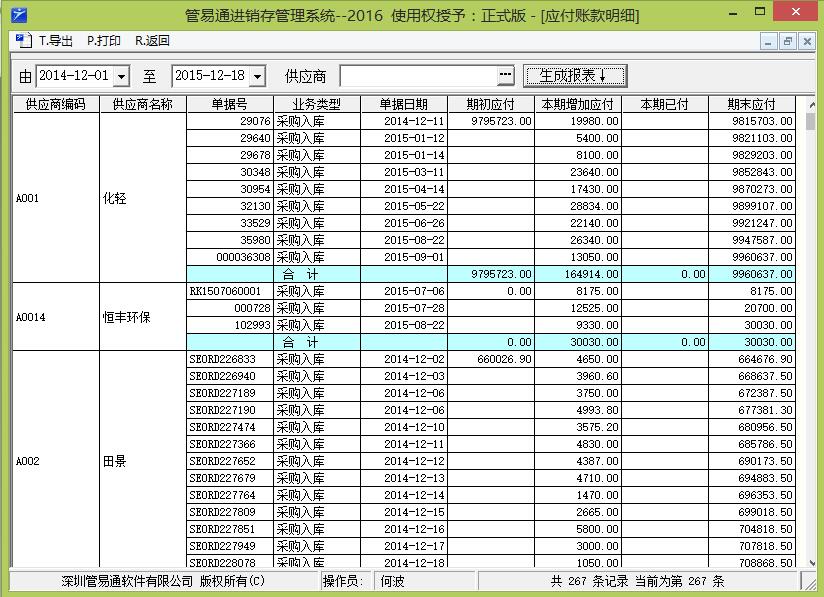Click the application logo icon in title bar
This screenshot has height=597, width=824.
coord(18,14)
